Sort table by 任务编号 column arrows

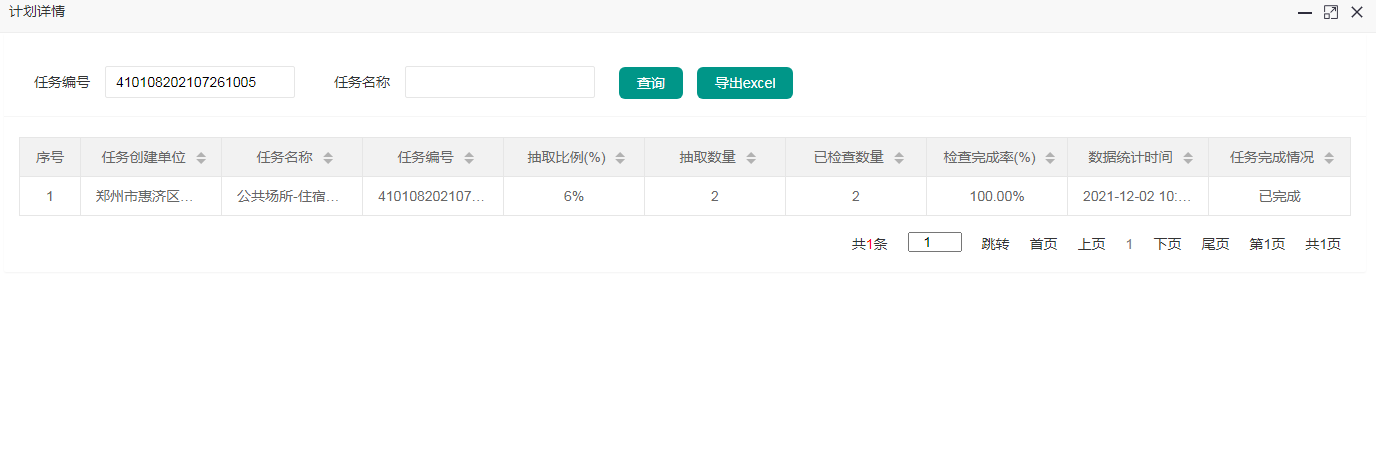click(x=469, y=158)
